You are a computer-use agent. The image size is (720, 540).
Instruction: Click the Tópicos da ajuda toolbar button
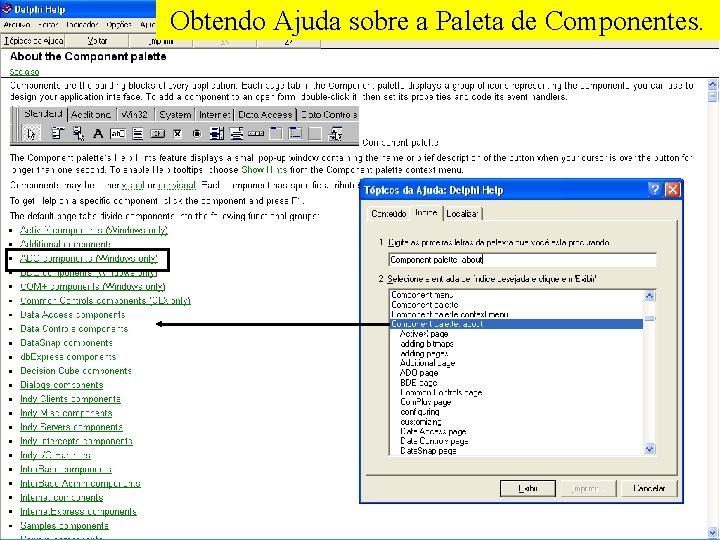pos(33,41)
